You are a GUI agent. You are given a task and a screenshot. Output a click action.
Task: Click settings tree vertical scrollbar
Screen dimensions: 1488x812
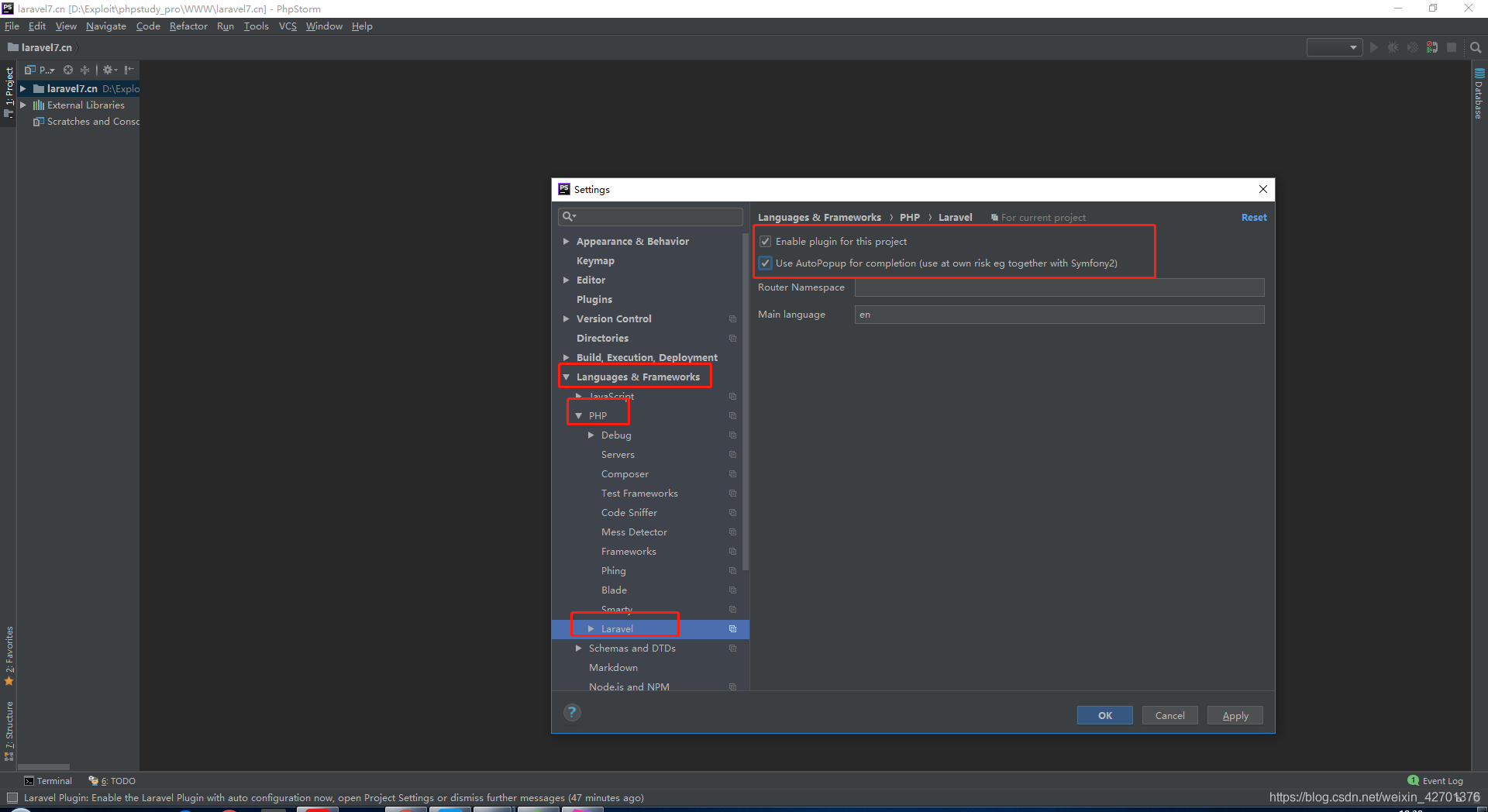click(746, 403)
